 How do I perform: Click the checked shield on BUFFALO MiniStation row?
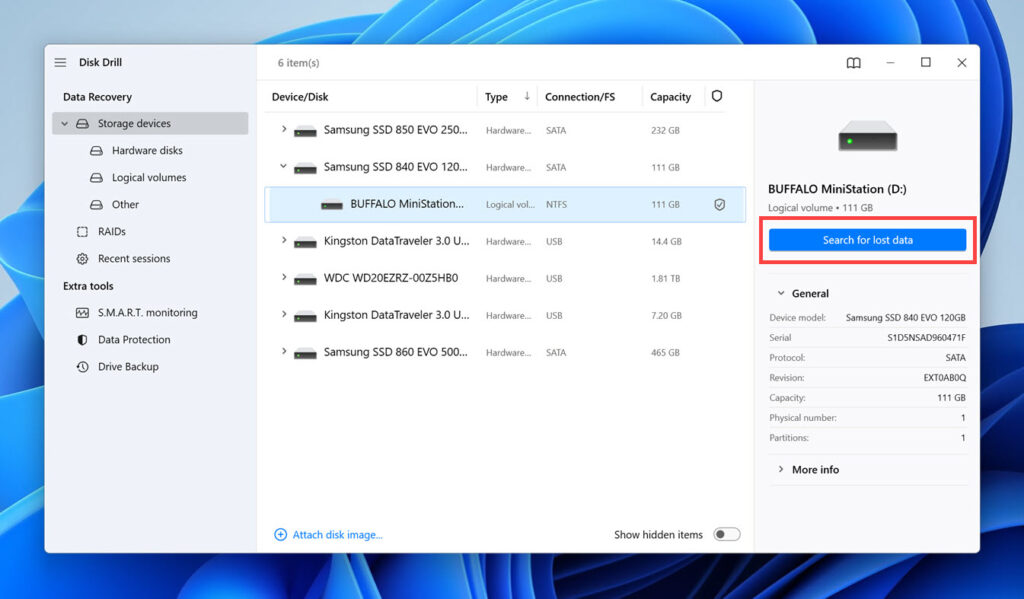tap(719, 204)
